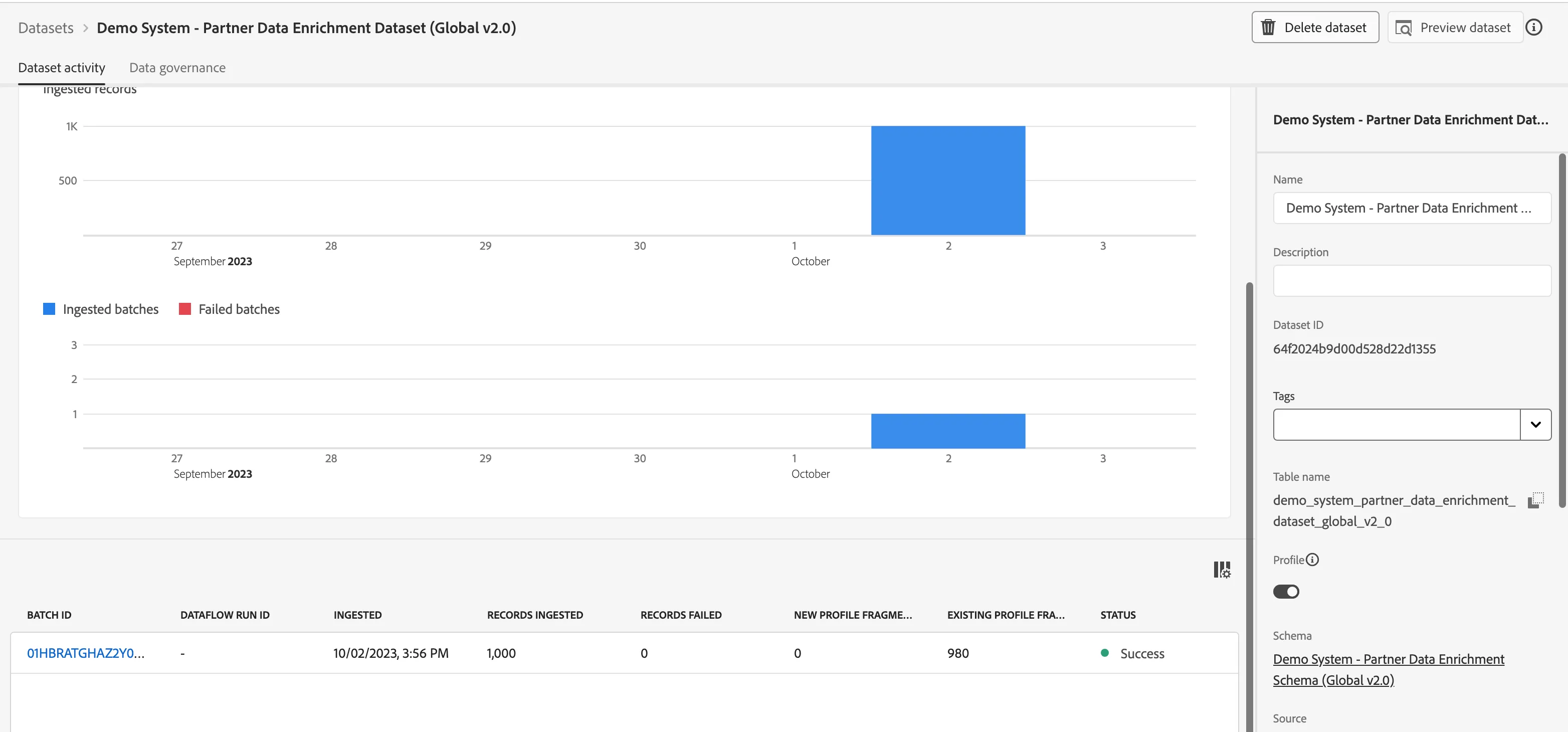Click the Profile info icon
The height and width of the screenshot is (732, 1568).
[1312, 560]
